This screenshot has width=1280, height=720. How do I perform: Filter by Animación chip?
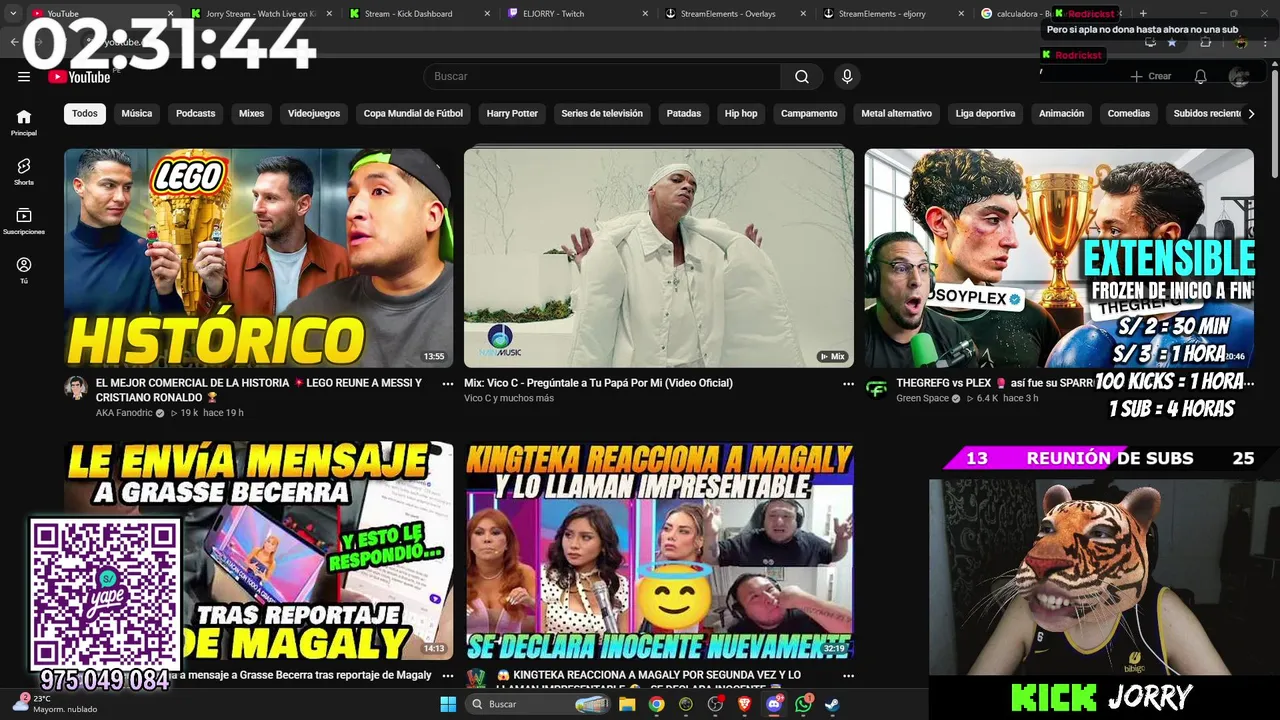tap(1061, 114)
